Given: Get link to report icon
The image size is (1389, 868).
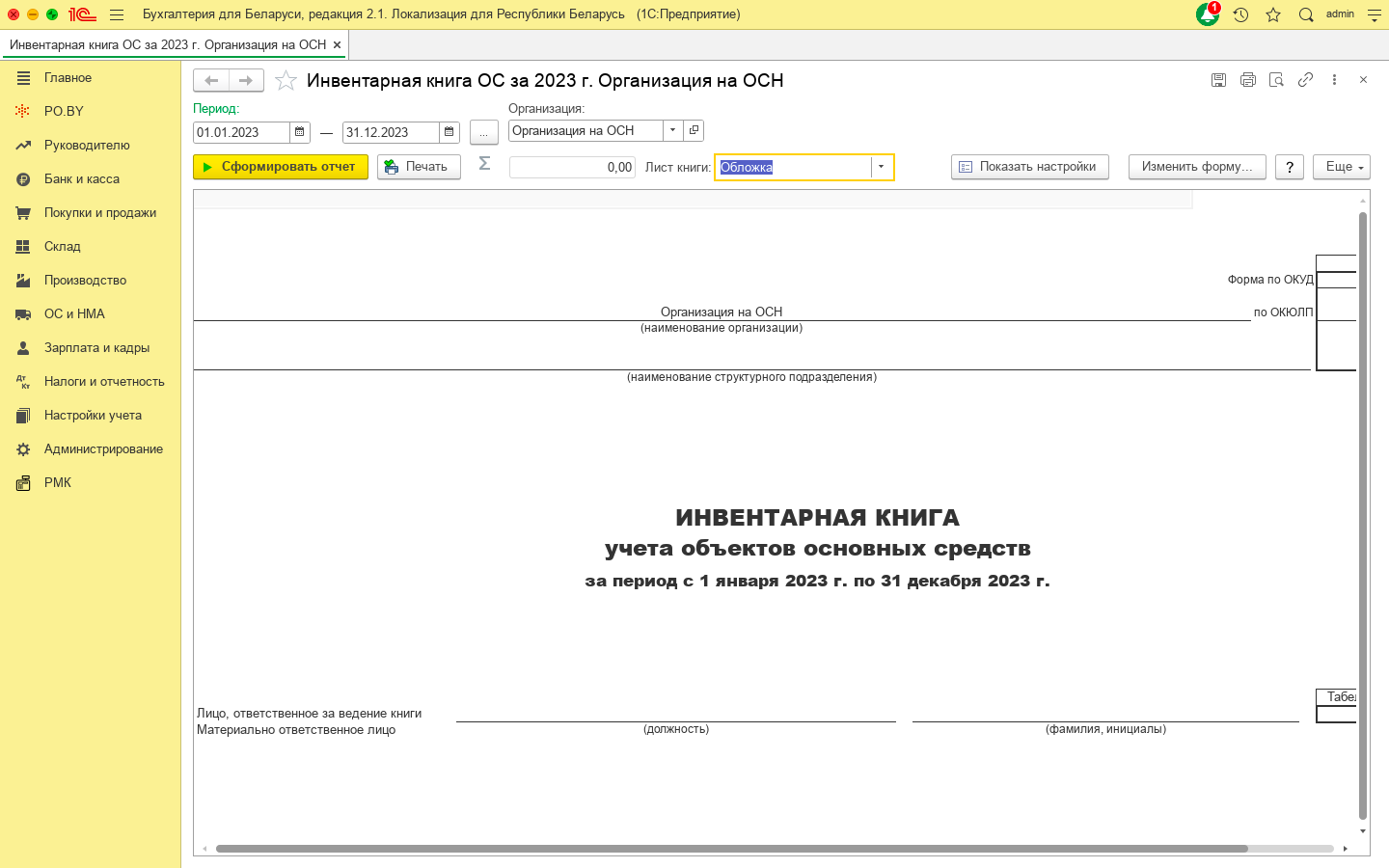Looking at the screenshot, I should point(1305,80).
